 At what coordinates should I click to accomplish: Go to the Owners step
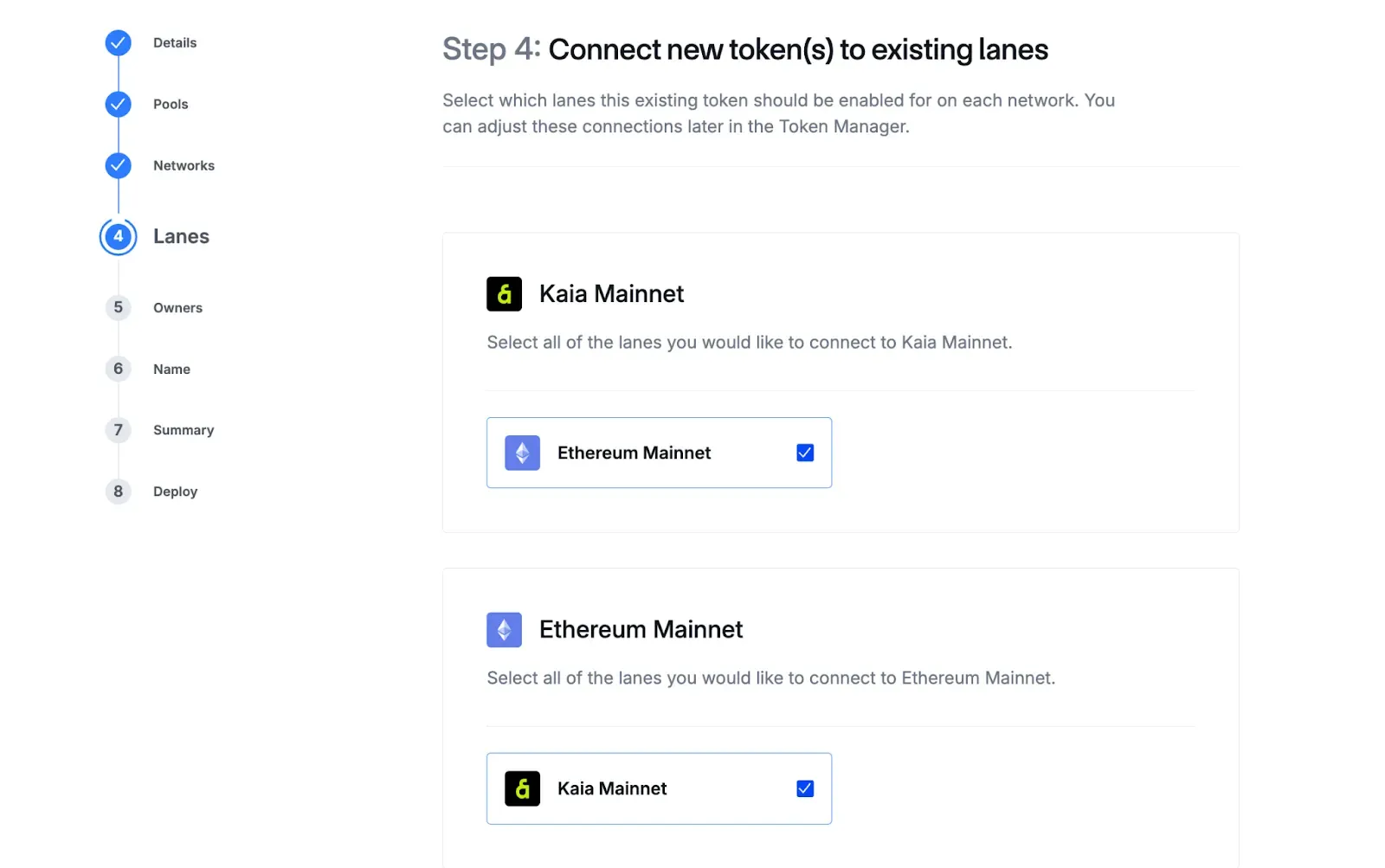pyautogui.click(x=177, y=308)
